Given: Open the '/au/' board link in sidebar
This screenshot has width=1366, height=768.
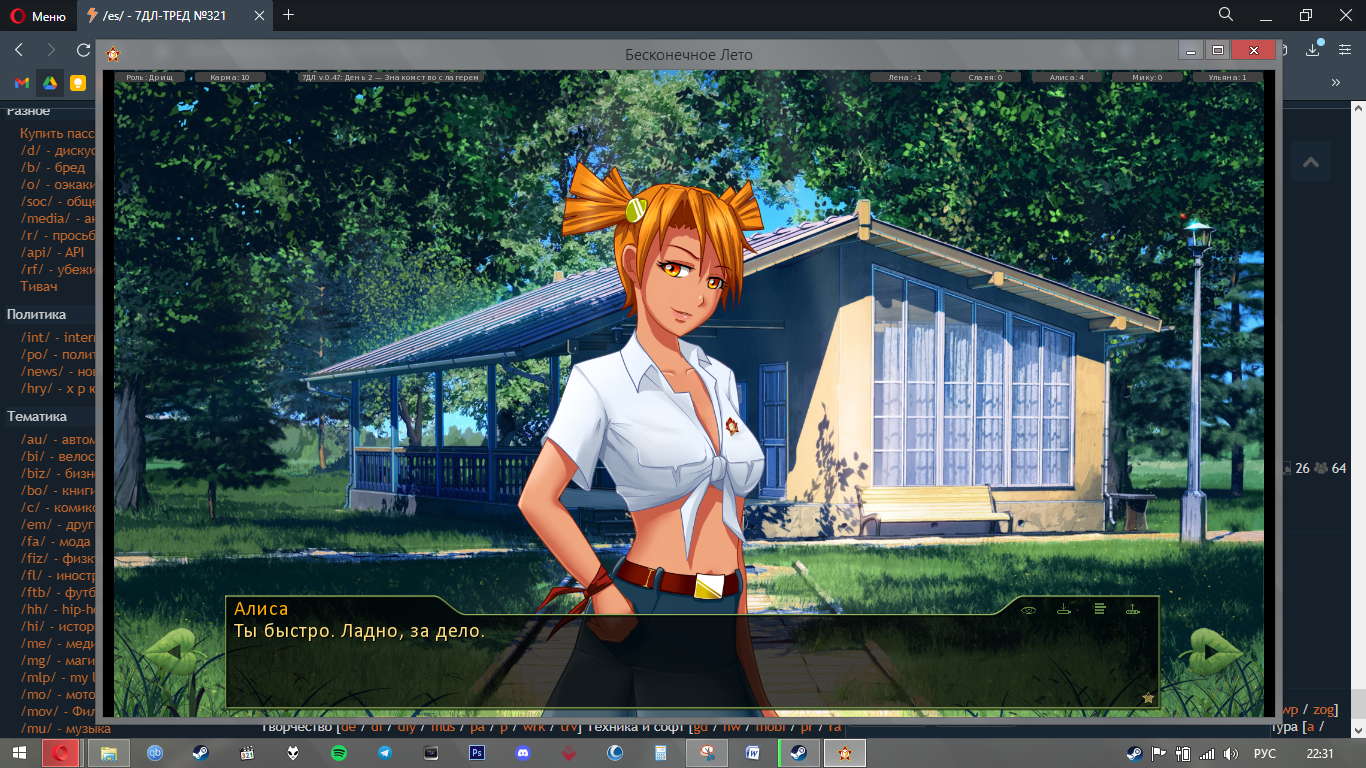Looking at the screenshot, I should coord(58,440).
